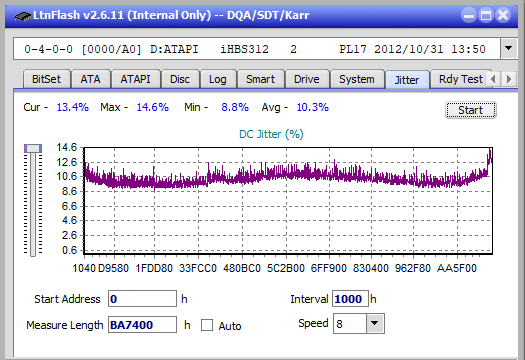Minimize the LtnFlash window
Viewport: 525px width, 360px height.
click(469, 15)
